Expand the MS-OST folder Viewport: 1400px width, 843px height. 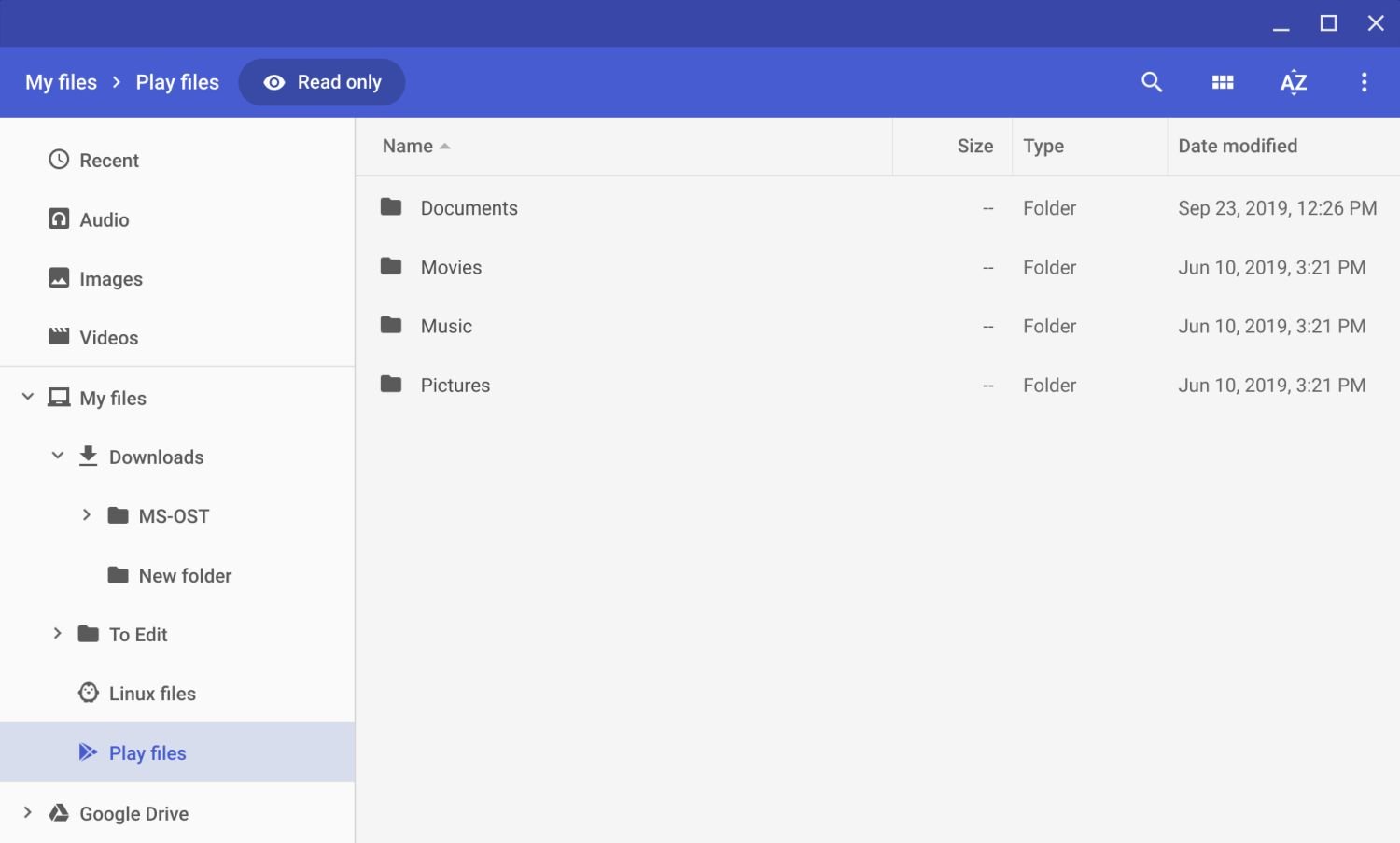click(87, 515)
